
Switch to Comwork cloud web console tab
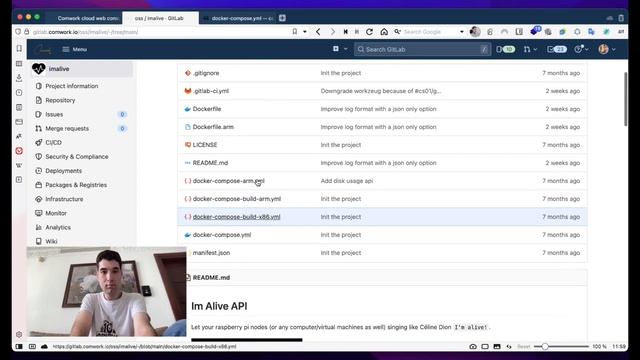(x=87, y=18)
